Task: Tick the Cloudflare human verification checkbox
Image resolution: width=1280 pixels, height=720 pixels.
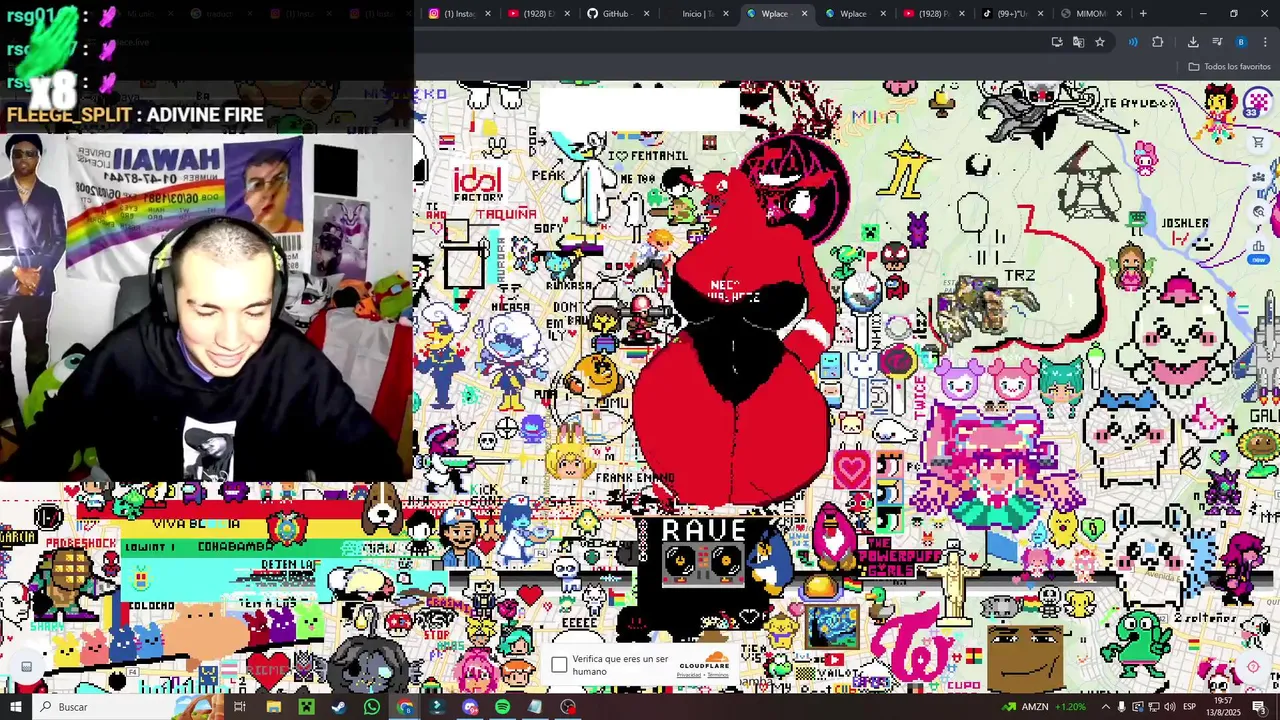Action: (559, 664)
